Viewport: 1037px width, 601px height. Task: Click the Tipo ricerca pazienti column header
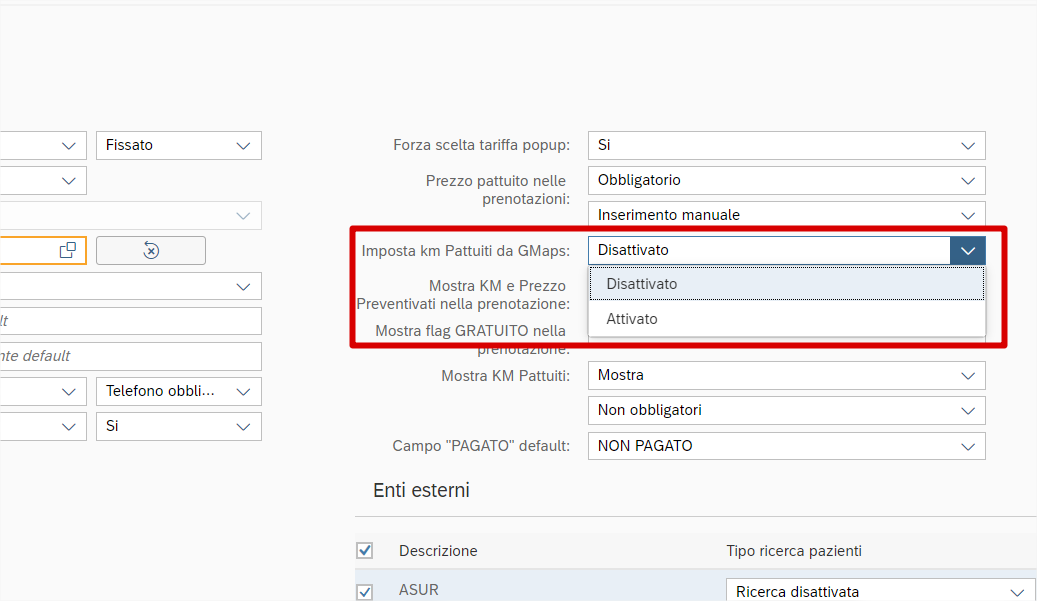pyautogui.click(x=794, y=551)
